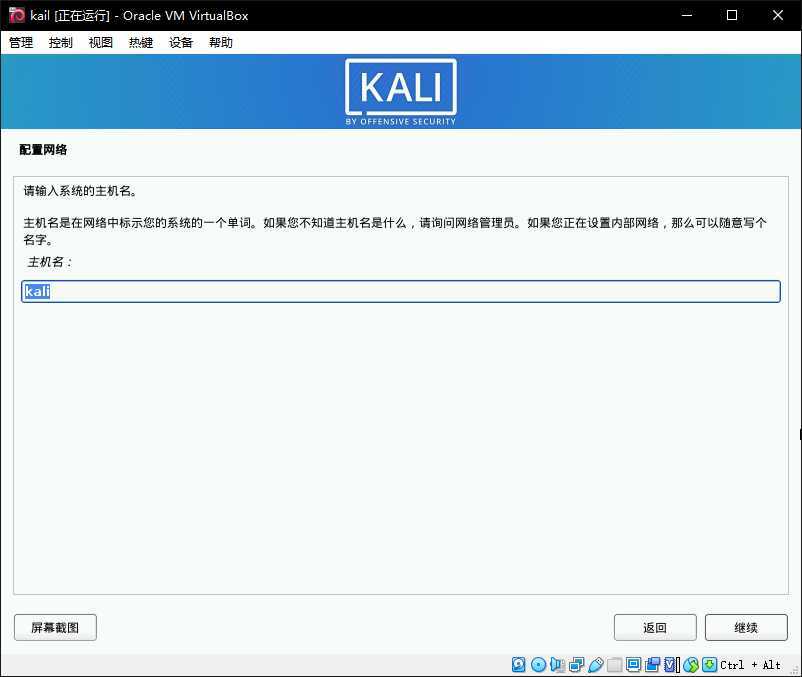
Task: Click the display settings status icon
Action: 633,665
